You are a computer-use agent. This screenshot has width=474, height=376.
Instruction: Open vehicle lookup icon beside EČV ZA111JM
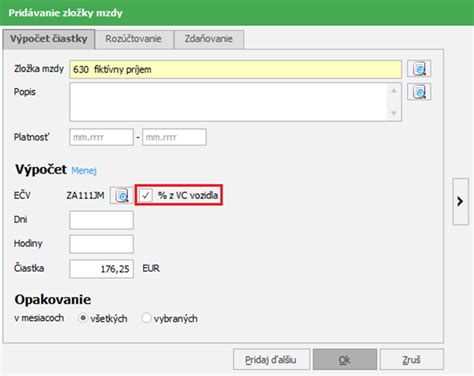coord(122,195)
